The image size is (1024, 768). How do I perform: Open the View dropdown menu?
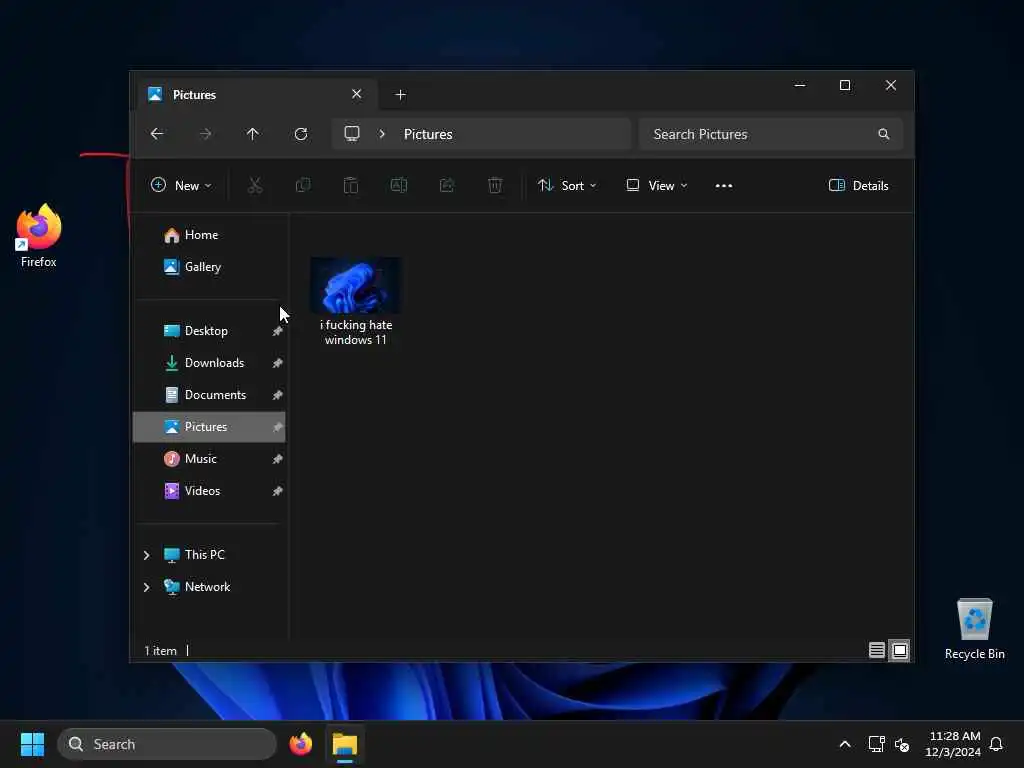pos(656,185)
